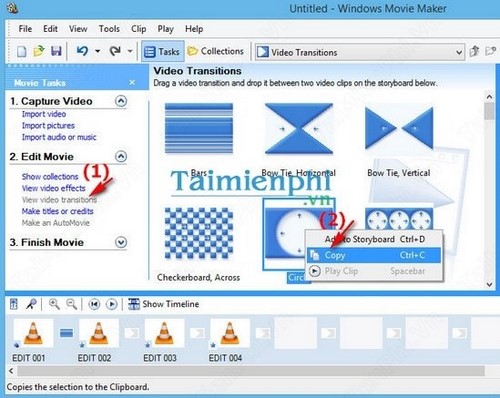Click the Open Project folder icon
This screenshot has height=398, width=500.
(39, 51)
